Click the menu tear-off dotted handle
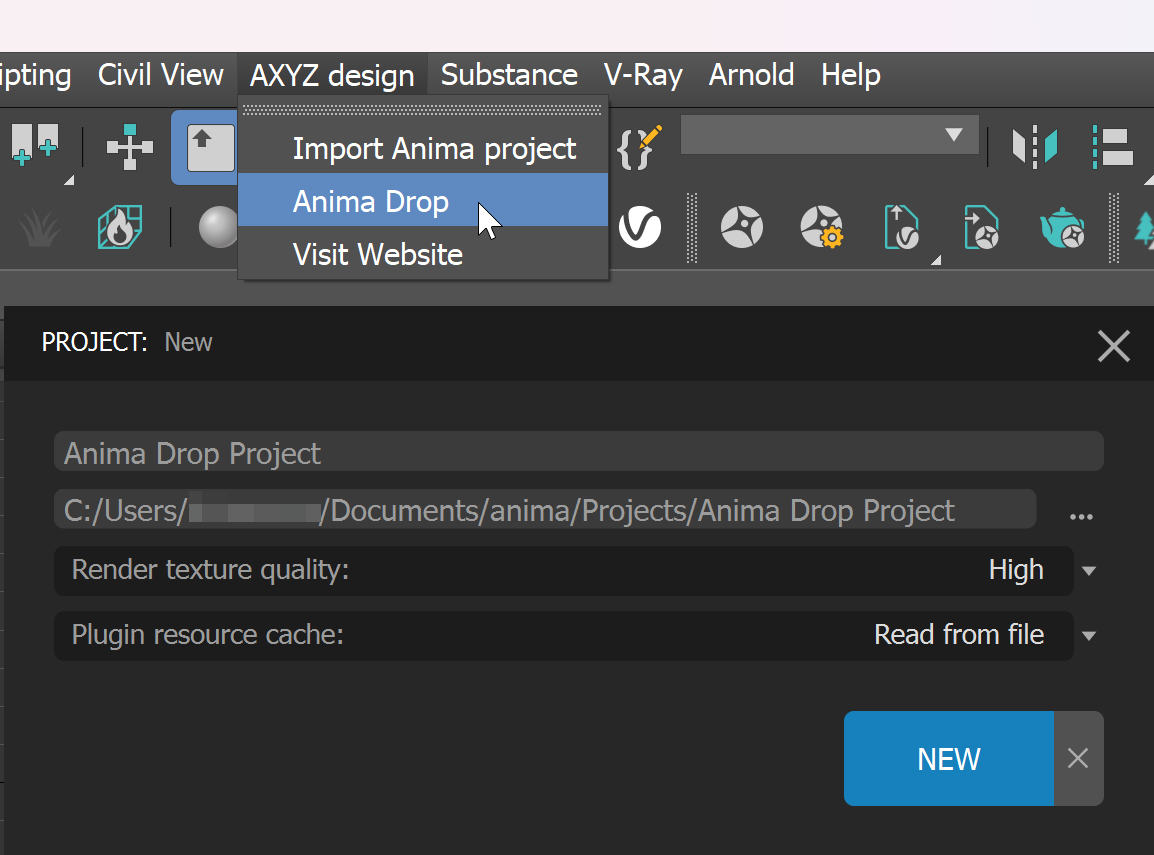 (x=422, y=110)
